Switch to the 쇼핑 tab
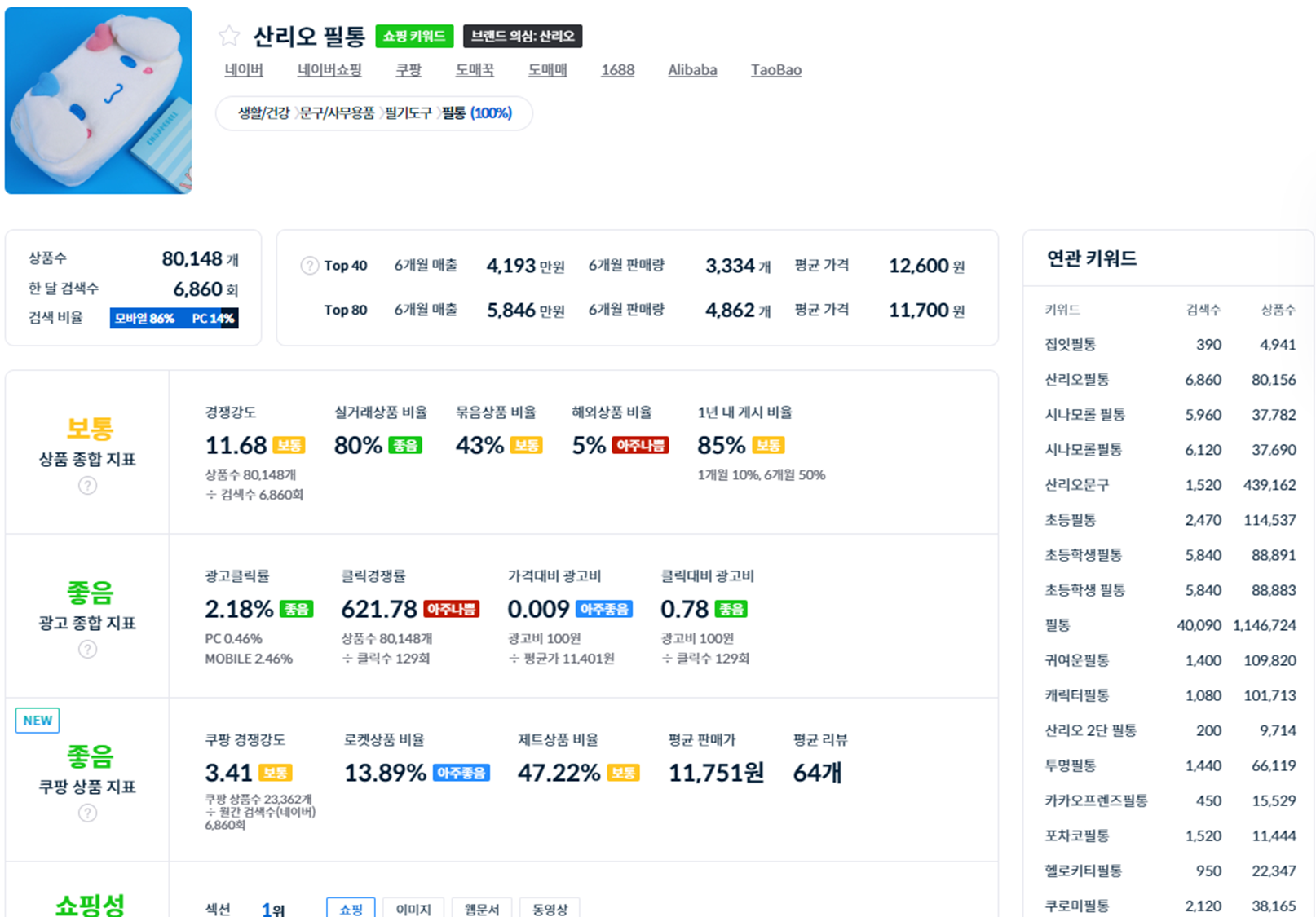 tap(351, 908)
